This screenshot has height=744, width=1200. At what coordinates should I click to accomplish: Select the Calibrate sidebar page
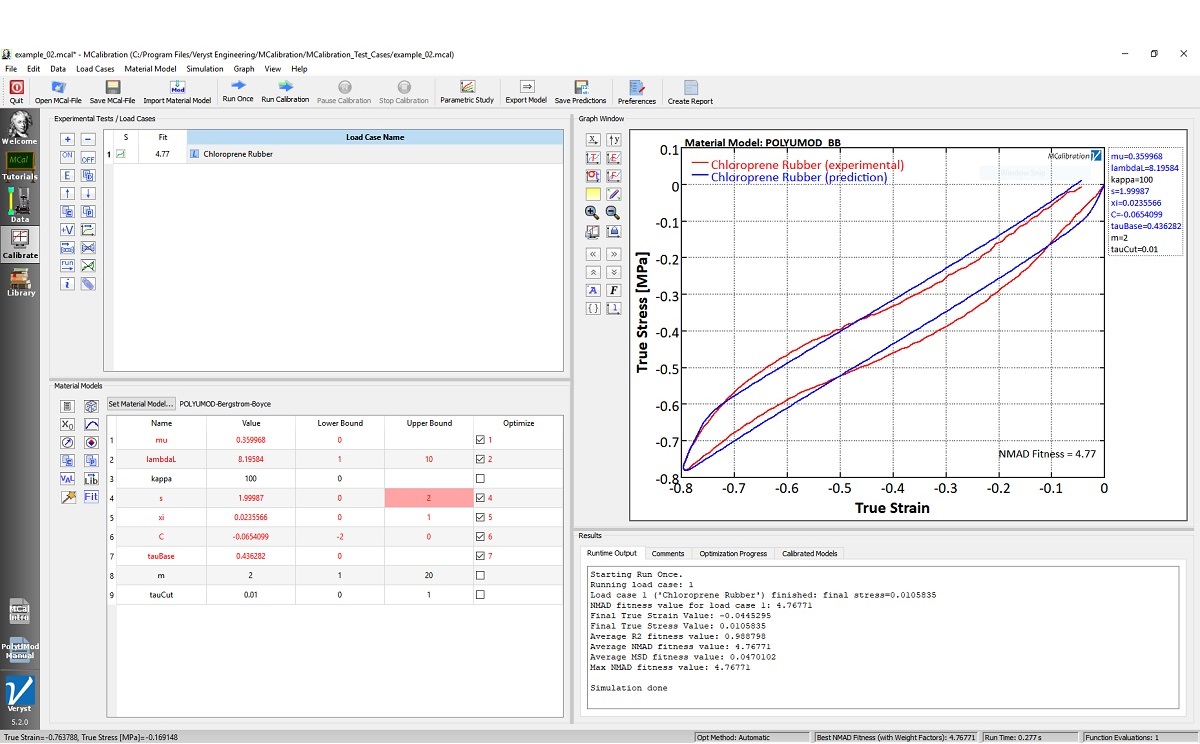[20, 243]
